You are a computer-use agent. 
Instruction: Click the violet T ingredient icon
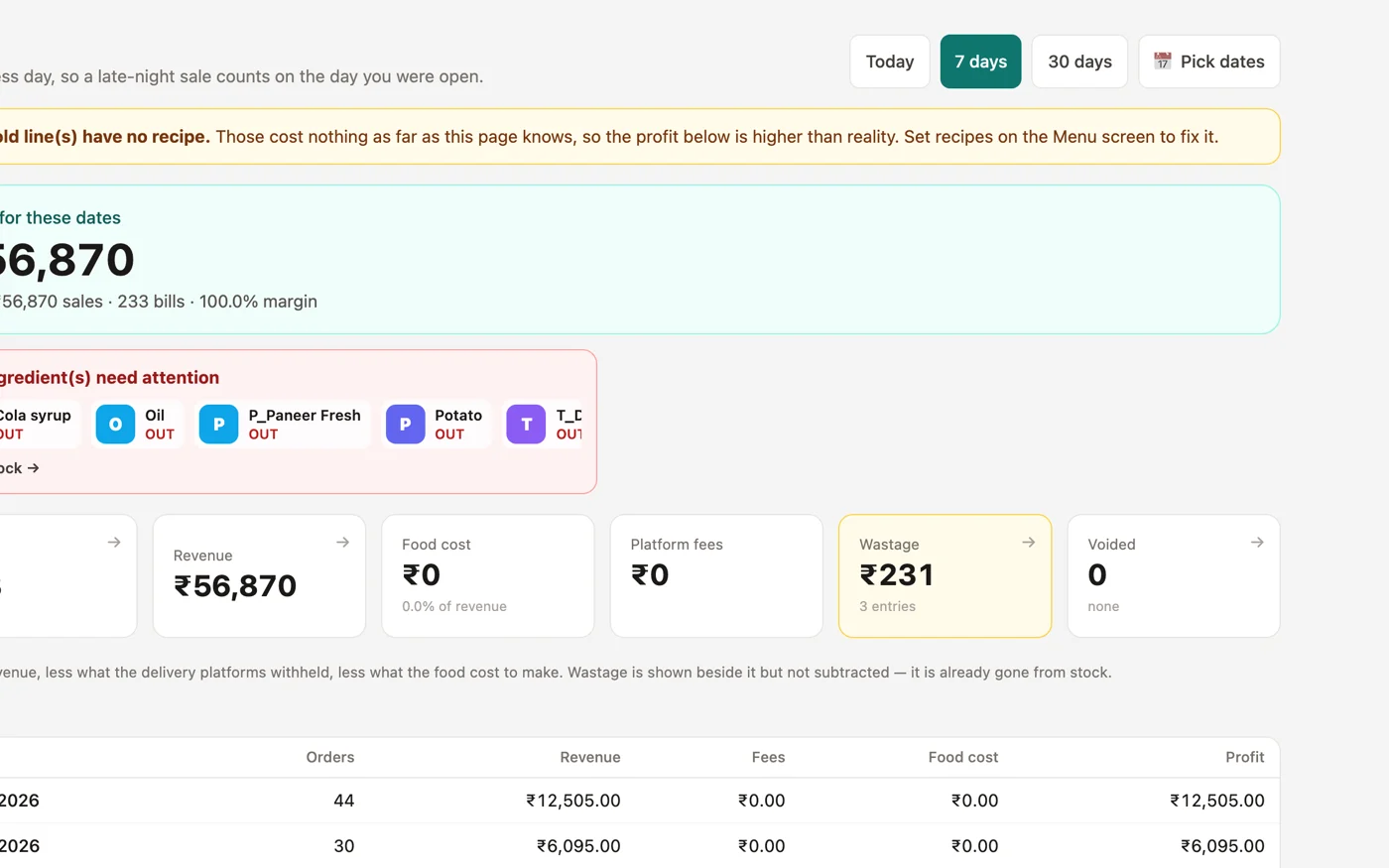[526, 425]
